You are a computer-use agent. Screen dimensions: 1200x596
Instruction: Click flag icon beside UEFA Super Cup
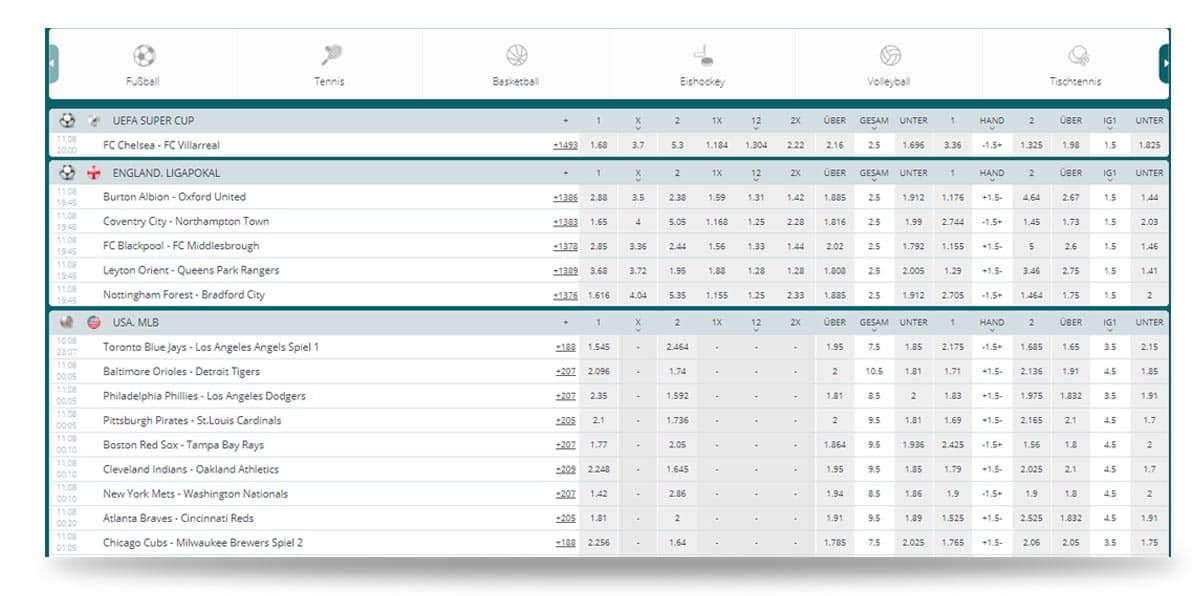point(93,121)
